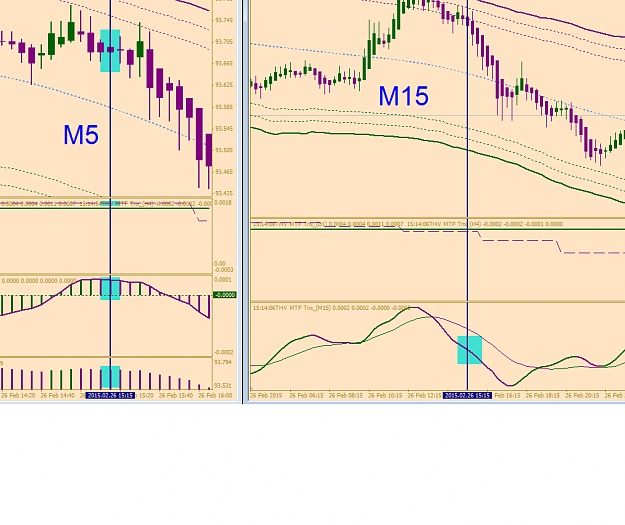Click the blue M15 timeframe label
The image size is (625, 525).
coord(403,96)
